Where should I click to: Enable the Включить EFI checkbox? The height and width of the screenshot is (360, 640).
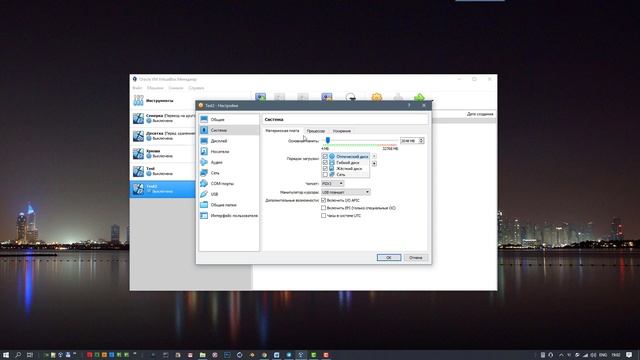tap(323, 208)
